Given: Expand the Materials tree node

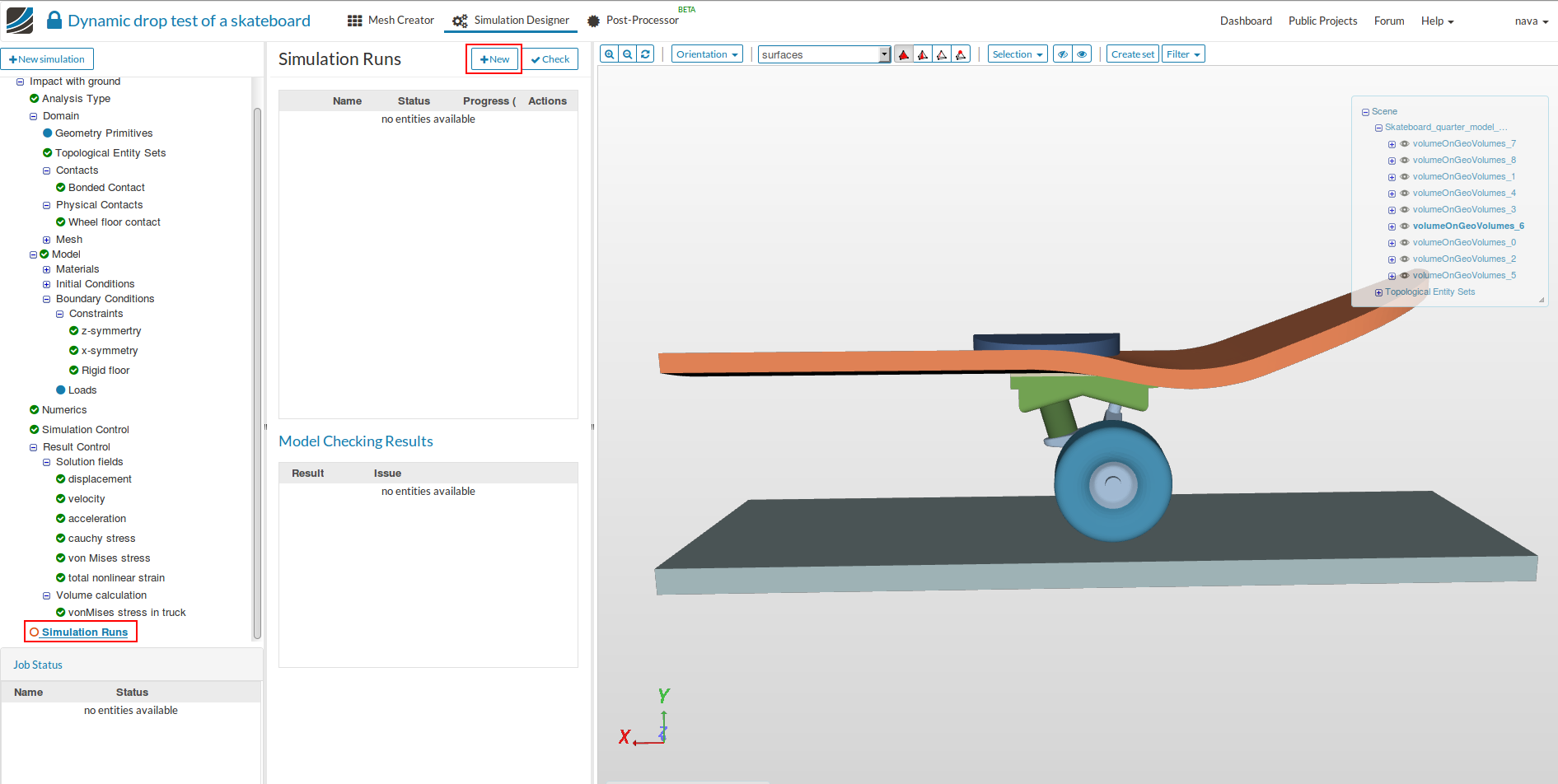Looking at the screenshot, I should [46, 270].
